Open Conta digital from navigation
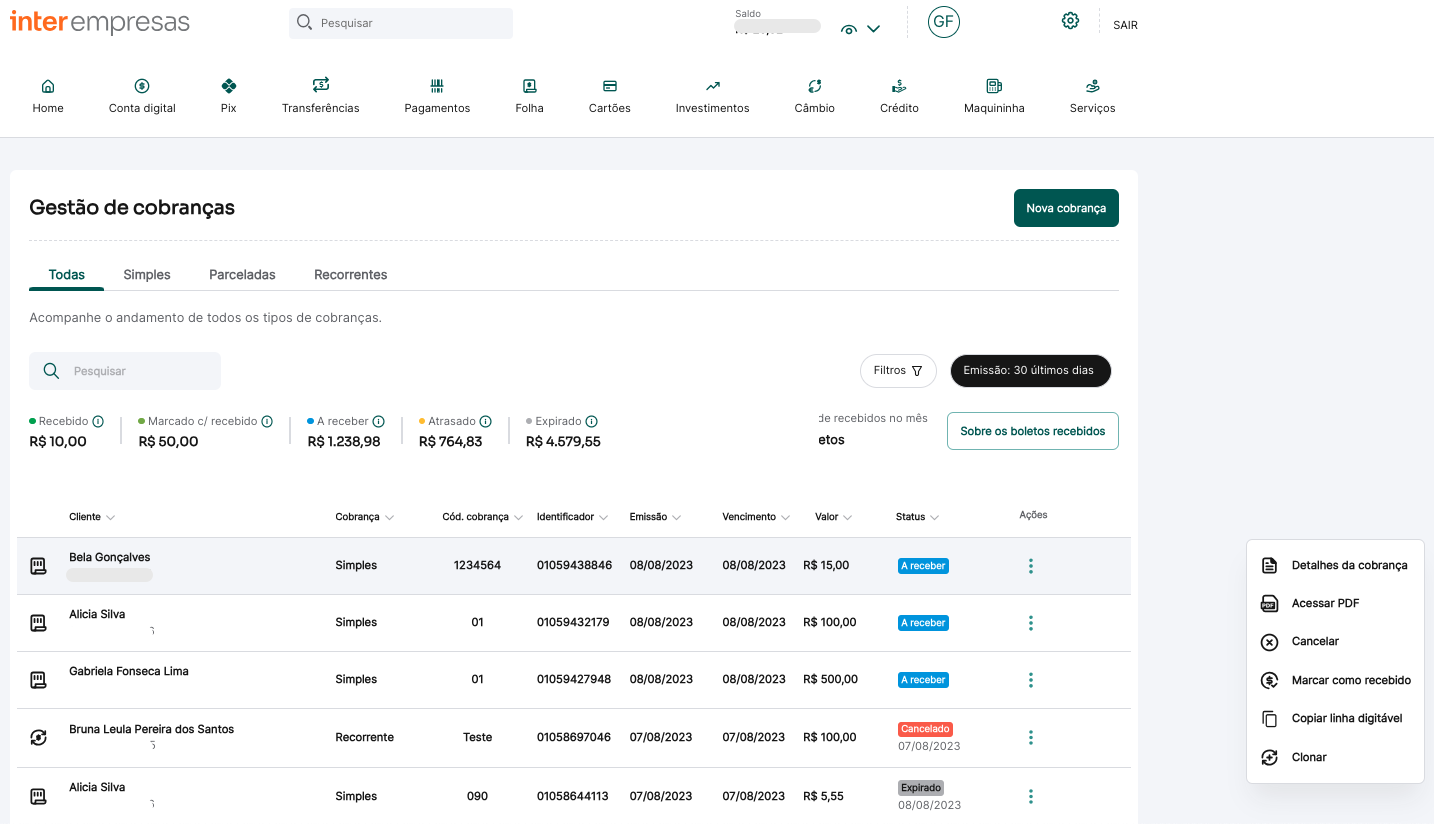 point(142,96)
